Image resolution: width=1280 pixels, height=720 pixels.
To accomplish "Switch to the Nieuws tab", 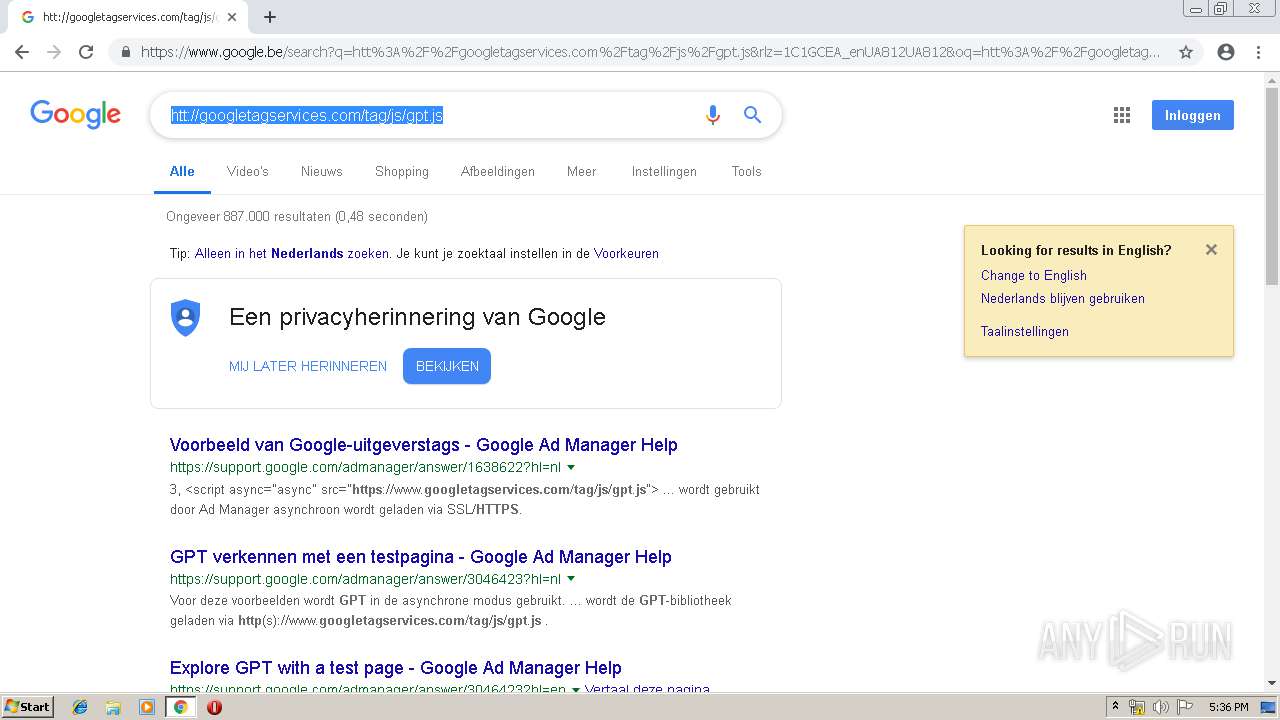I will (x=322, y=171).
